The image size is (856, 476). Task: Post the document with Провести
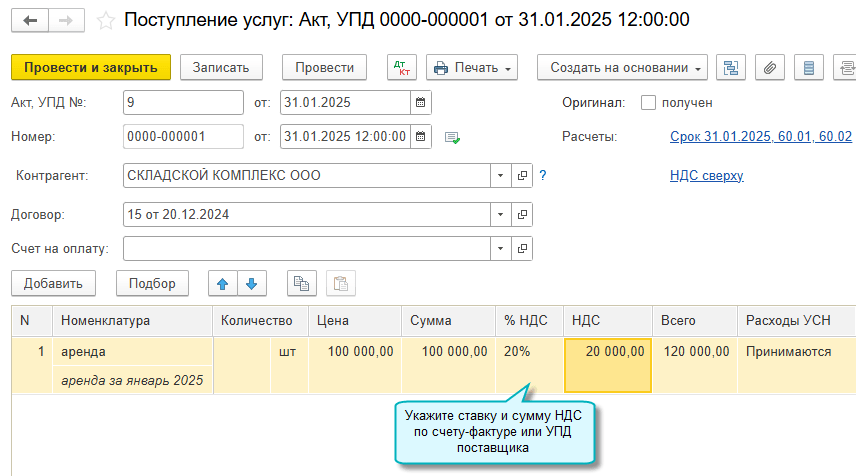(324, 68)
